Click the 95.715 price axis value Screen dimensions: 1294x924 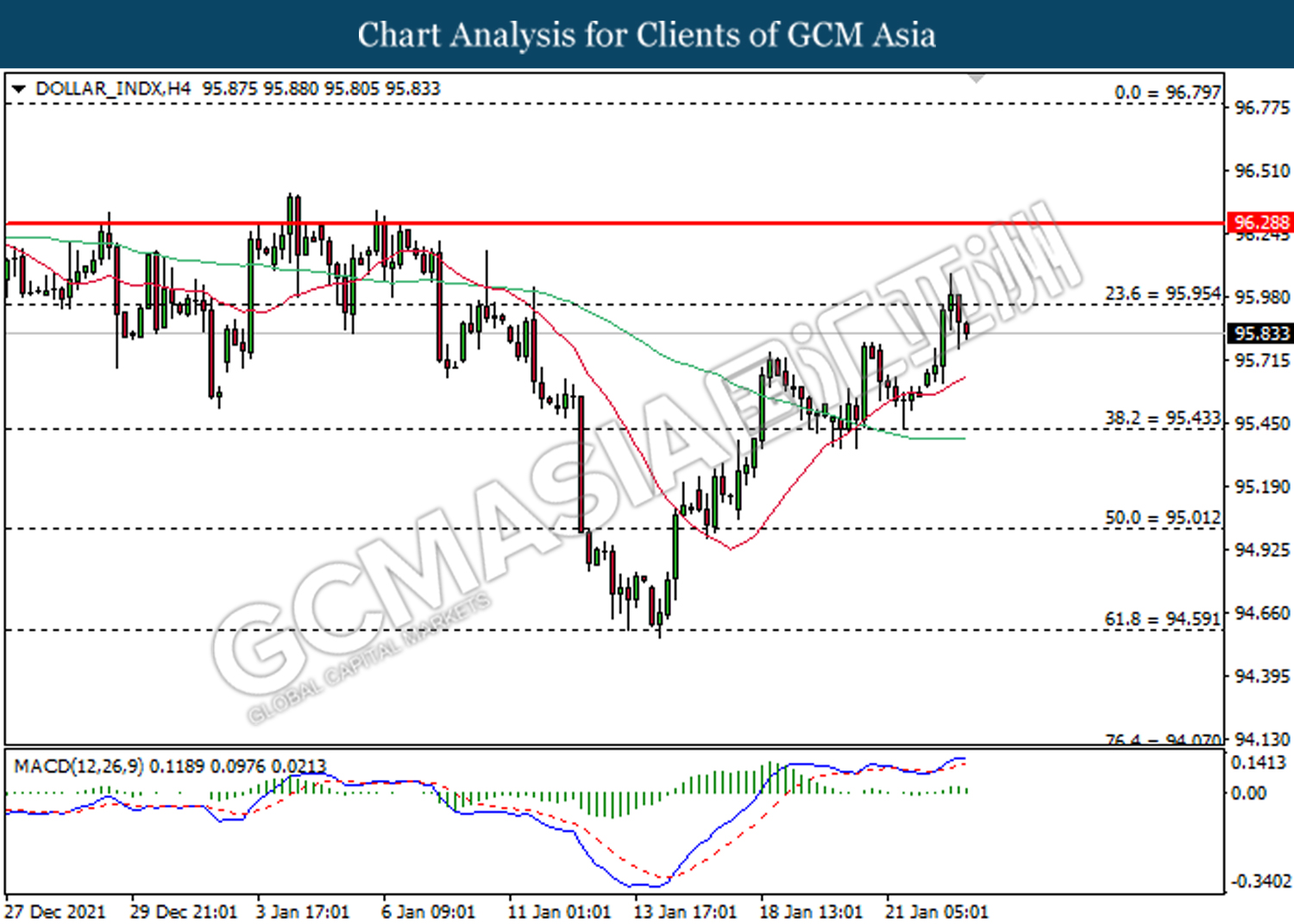point(1262,361)
